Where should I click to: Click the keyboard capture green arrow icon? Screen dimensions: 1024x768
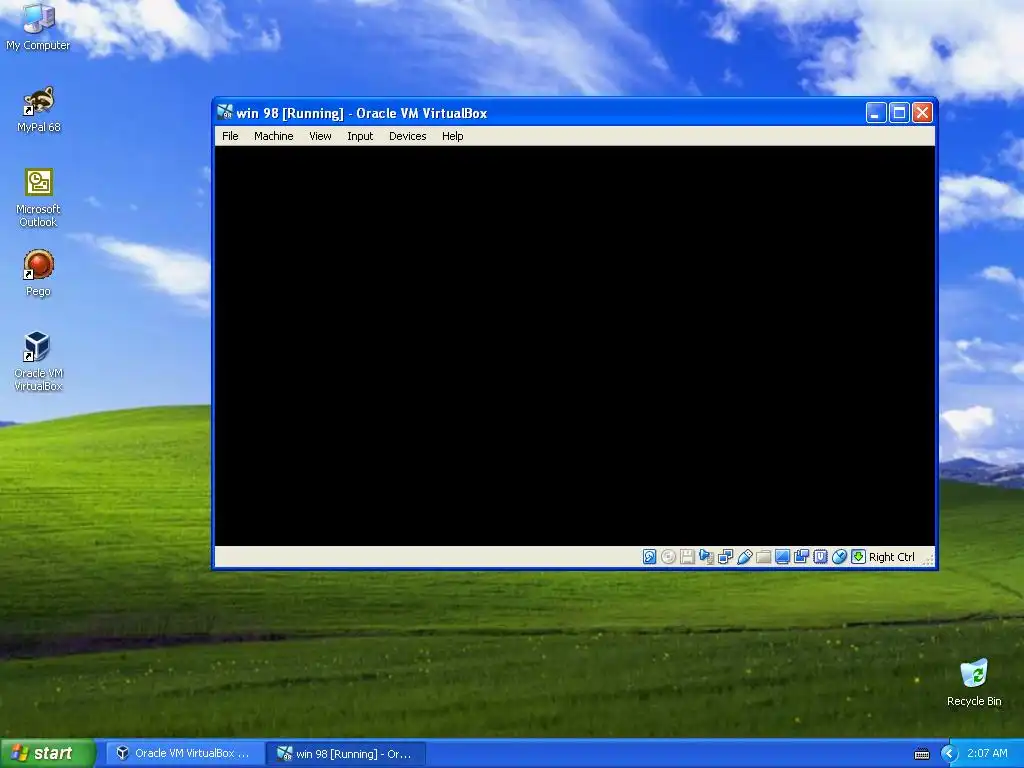pyautogui.click(x=858, y=556)
